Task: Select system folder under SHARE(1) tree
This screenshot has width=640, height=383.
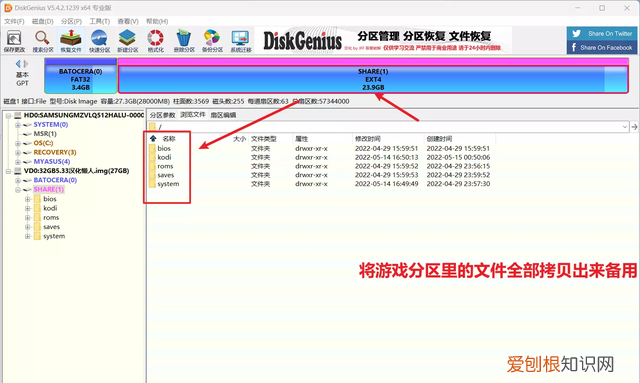Action: click(x=54, y=236)
